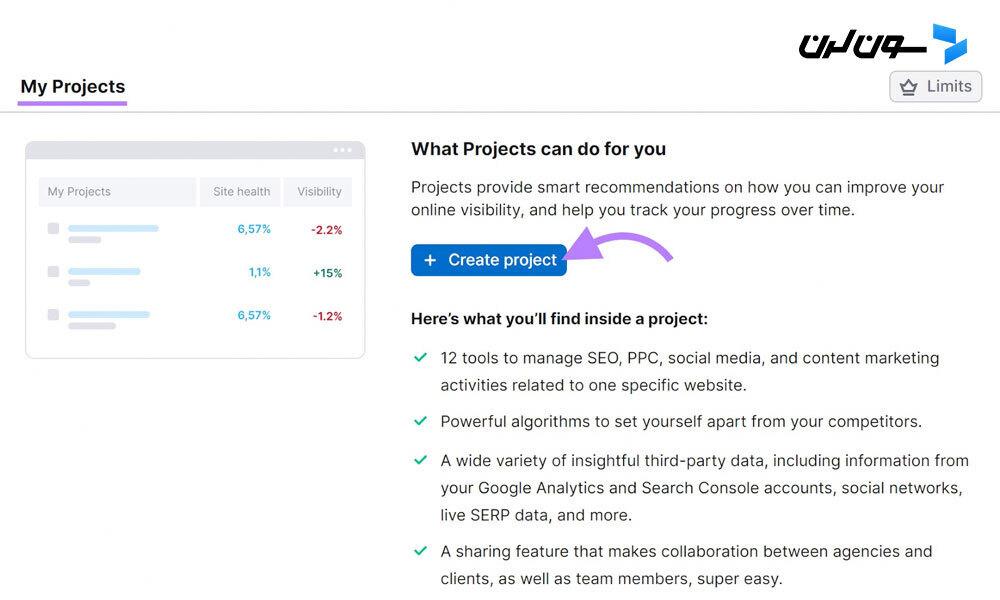Click green checkmark beside Powerful algorithms item
Viewport: 1000px width, 600px height.
pos(420,421)
